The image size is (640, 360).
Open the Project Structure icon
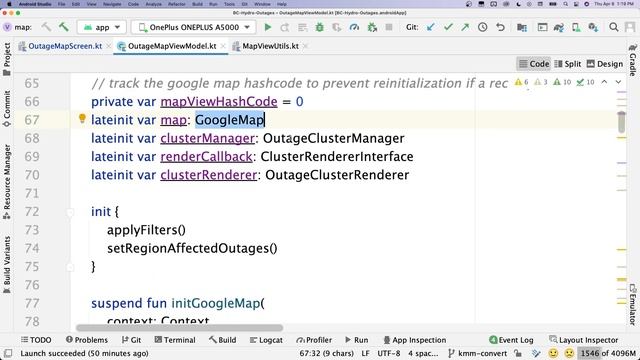pos(522,27)
